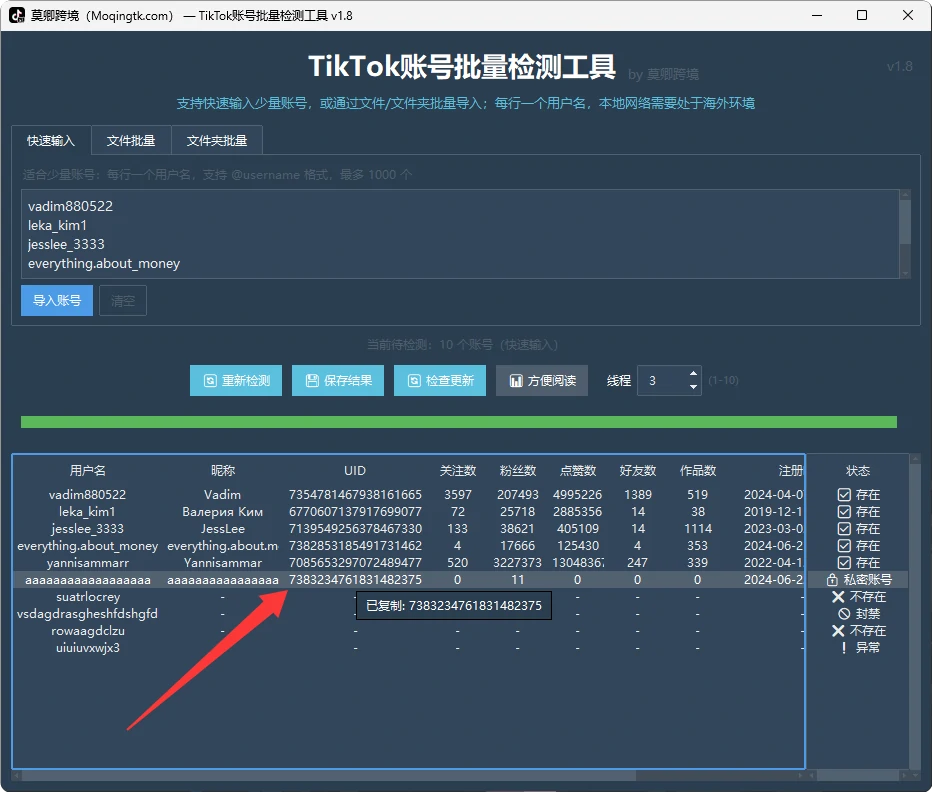Click the lock icon beside 私密账号
The height and width of the screenshot is (792, 932).
point(832,580)
